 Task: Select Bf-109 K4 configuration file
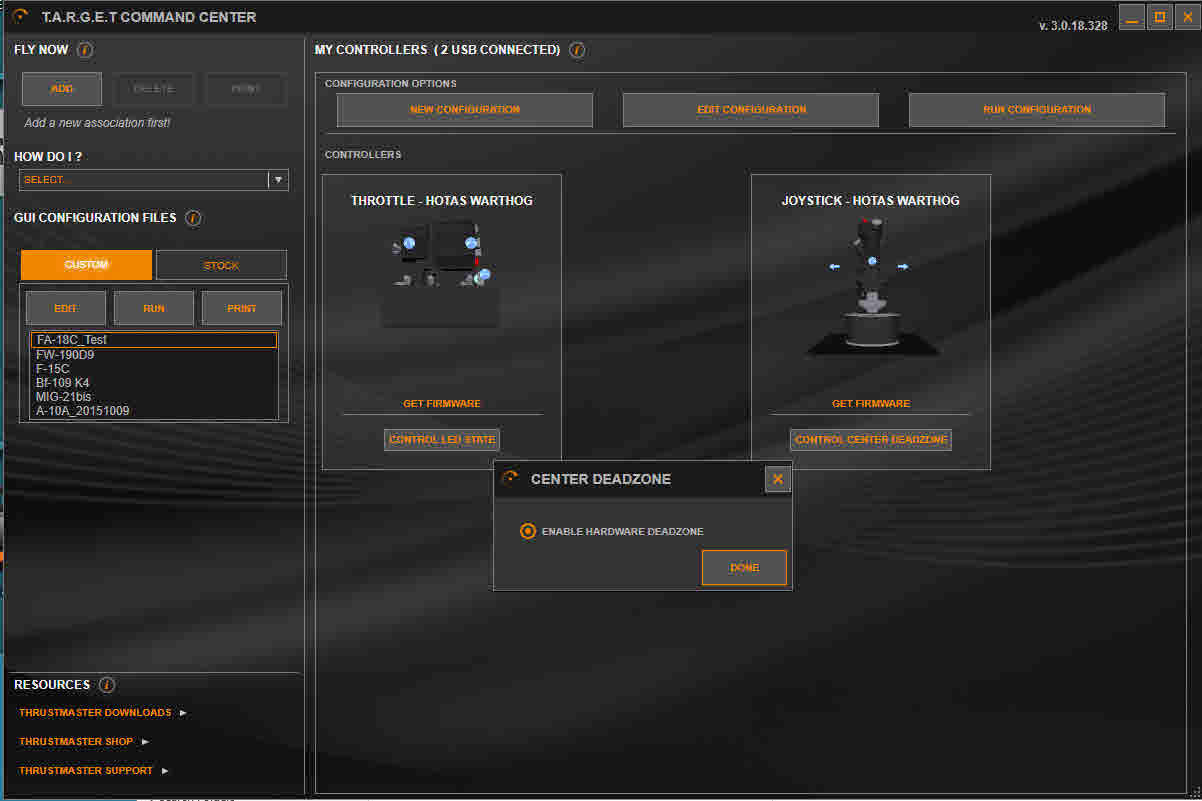coord(154,383)
